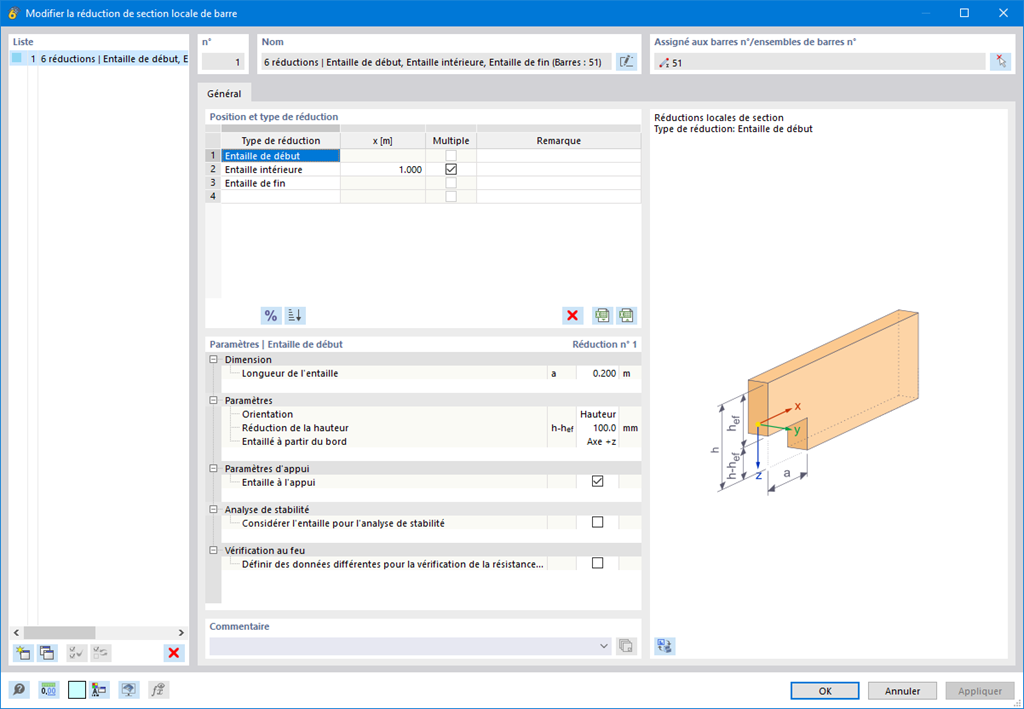Click the select all checkmark icon in list
Viewport: 1024px width, 709px height.
pos(76,653)
